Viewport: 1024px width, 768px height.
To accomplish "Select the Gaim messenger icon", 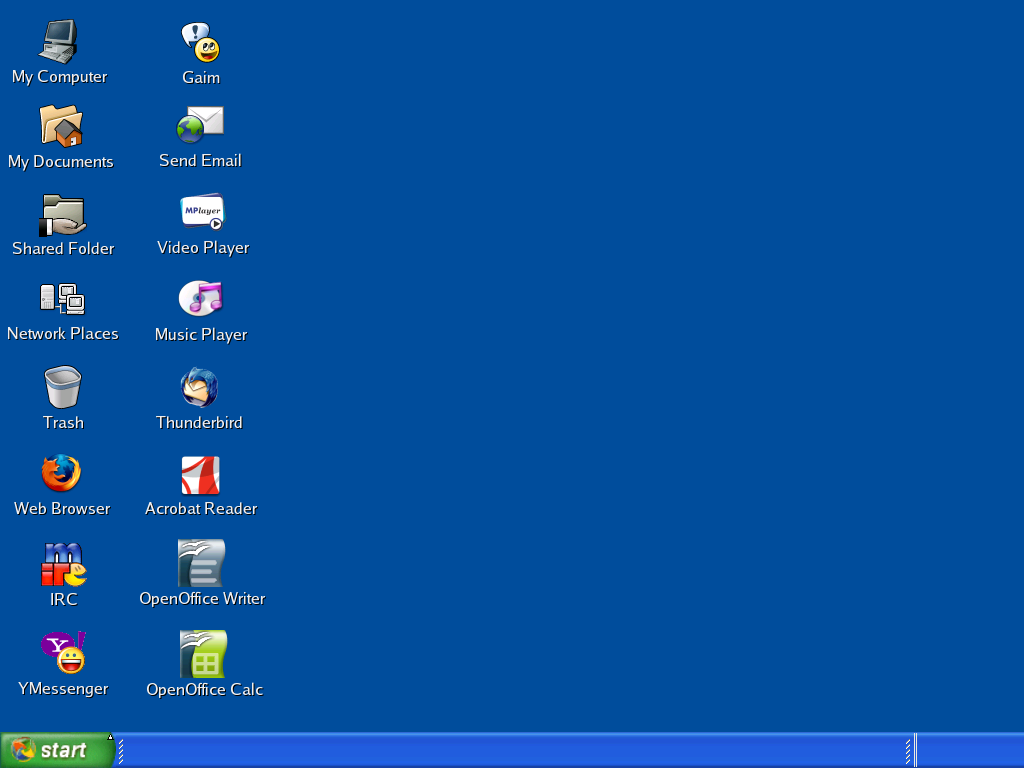I will (200, 42).
